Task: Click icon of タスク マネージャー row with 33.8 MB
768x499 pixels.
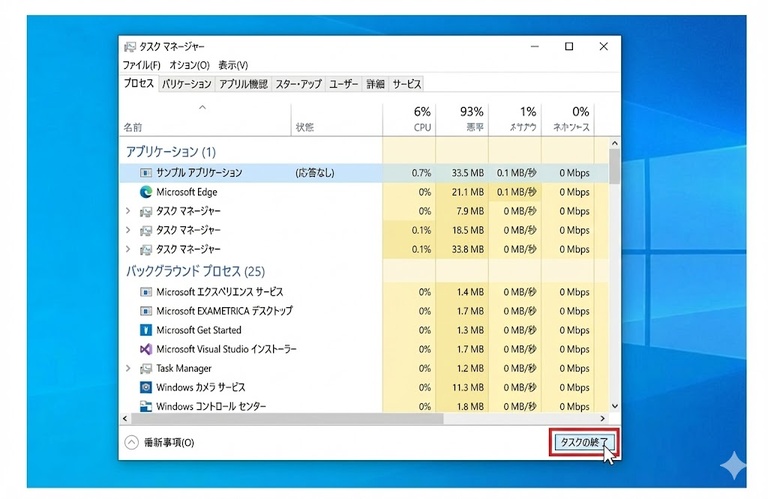Action: [145, 250]
